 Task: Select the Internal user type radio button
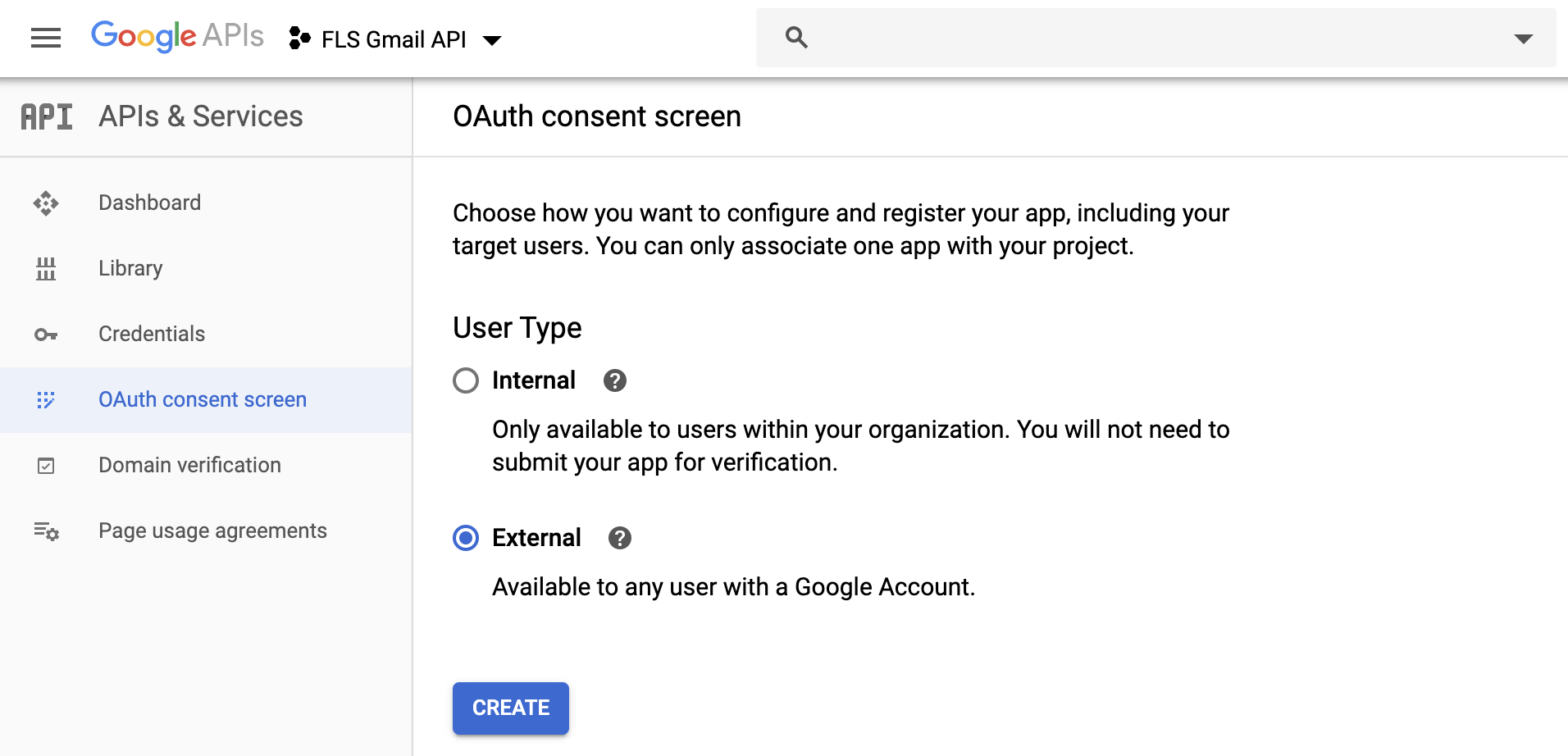(466, 380)
